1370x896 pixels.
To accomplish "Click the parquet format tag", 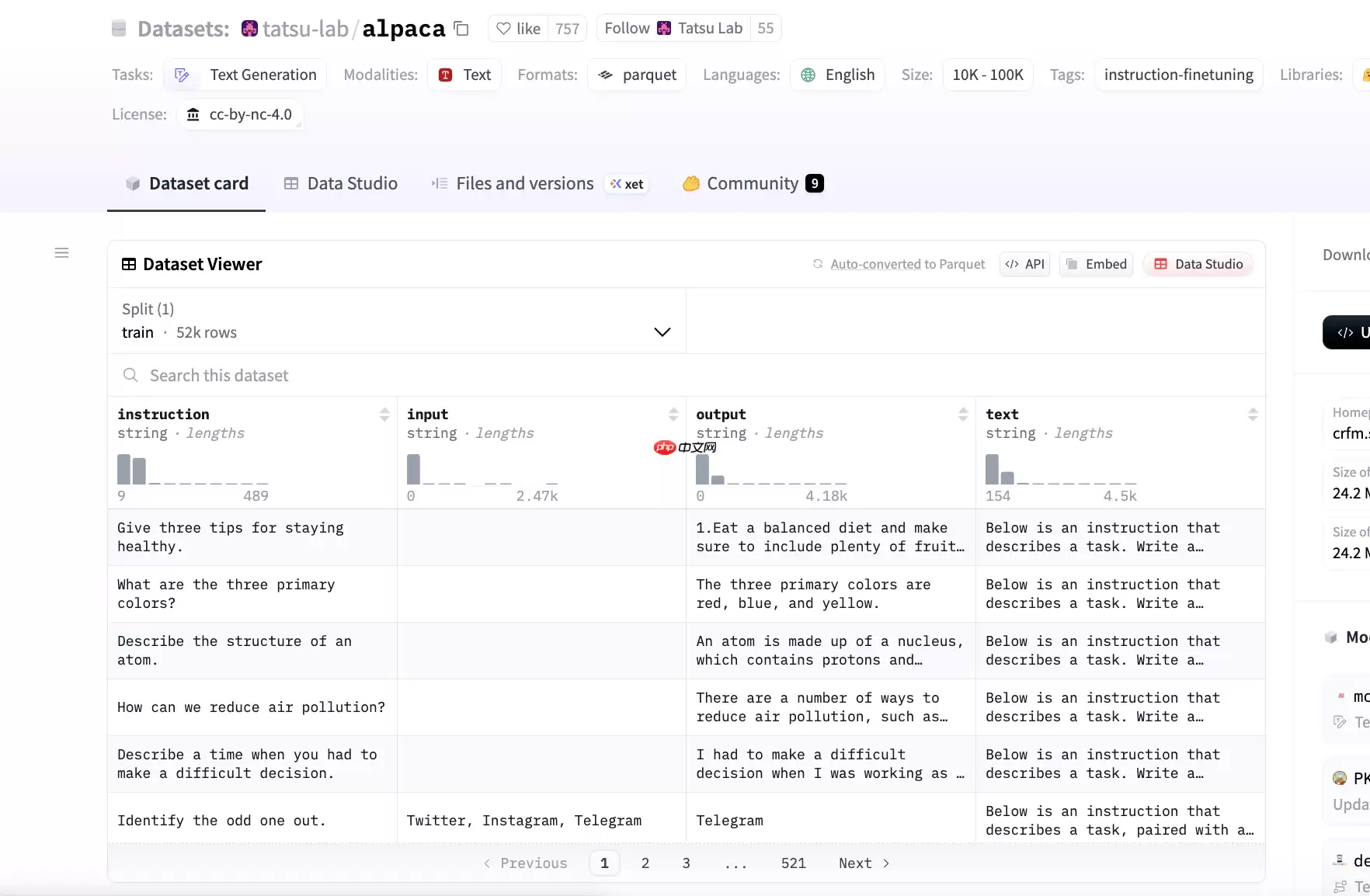I will click(x=637, y=75).
